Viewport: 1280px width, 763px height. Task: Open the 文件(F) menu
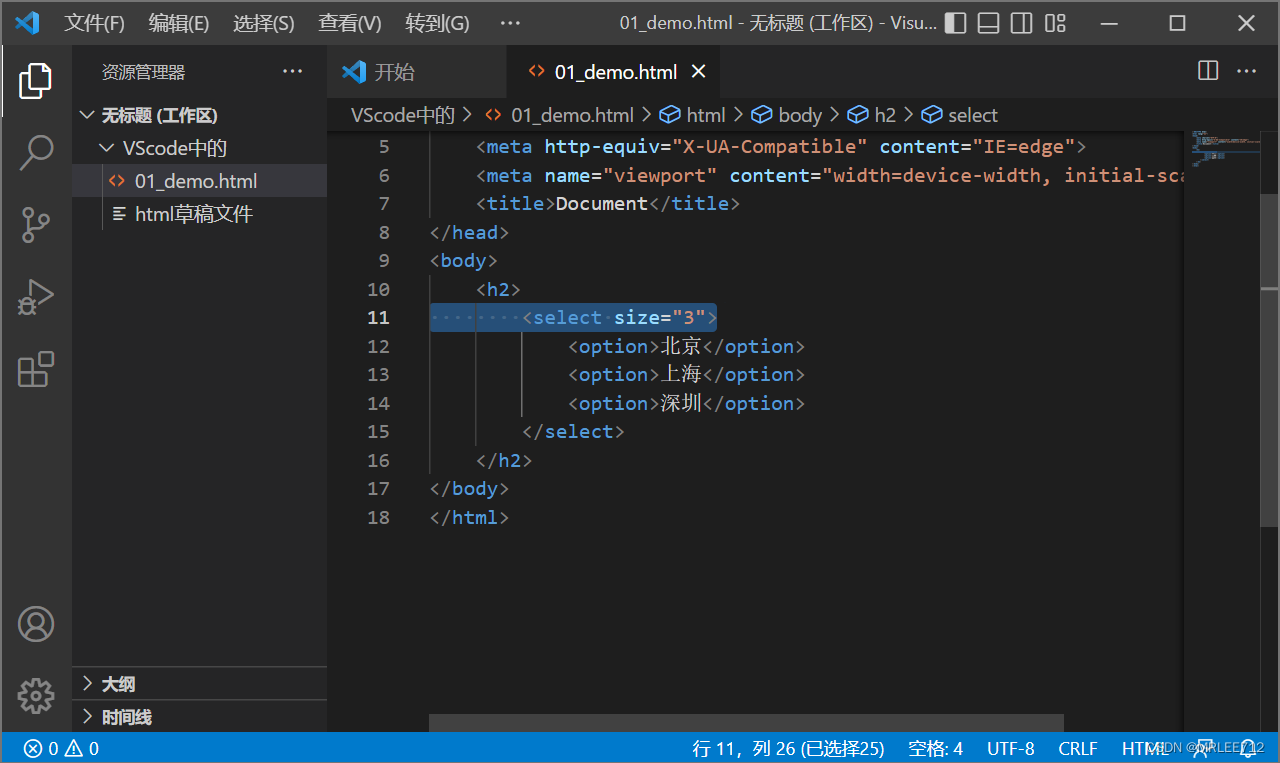click(95, 23)
